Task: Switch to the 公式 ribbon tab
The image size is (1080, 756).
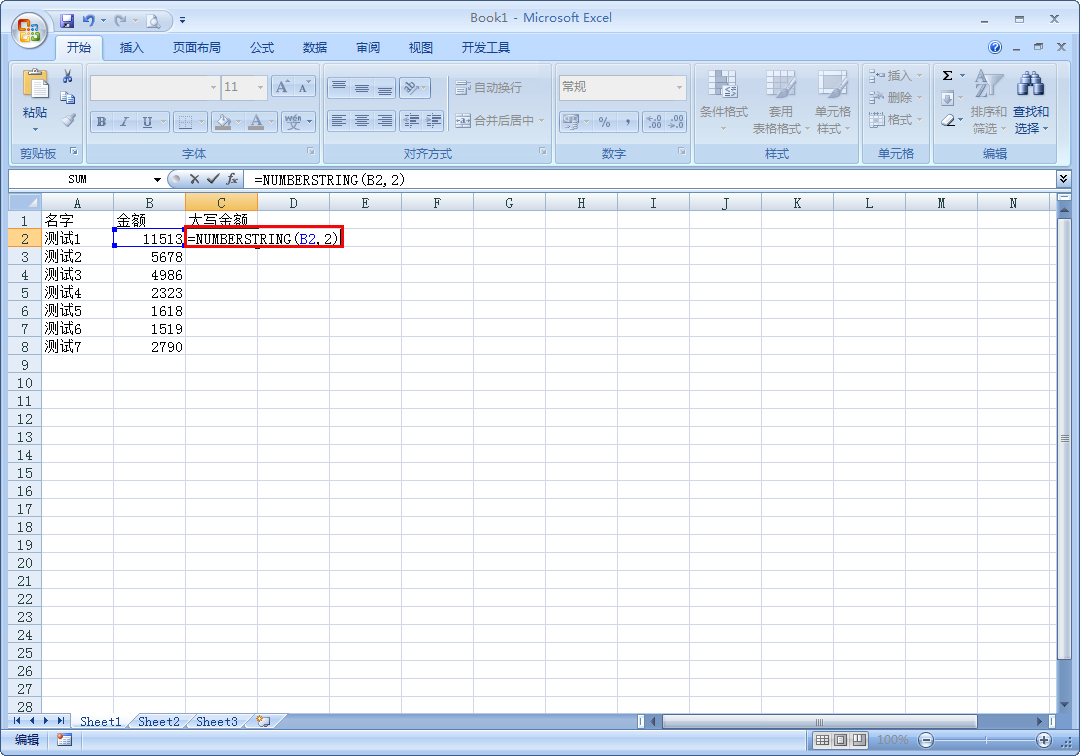Action: point(262,48)
